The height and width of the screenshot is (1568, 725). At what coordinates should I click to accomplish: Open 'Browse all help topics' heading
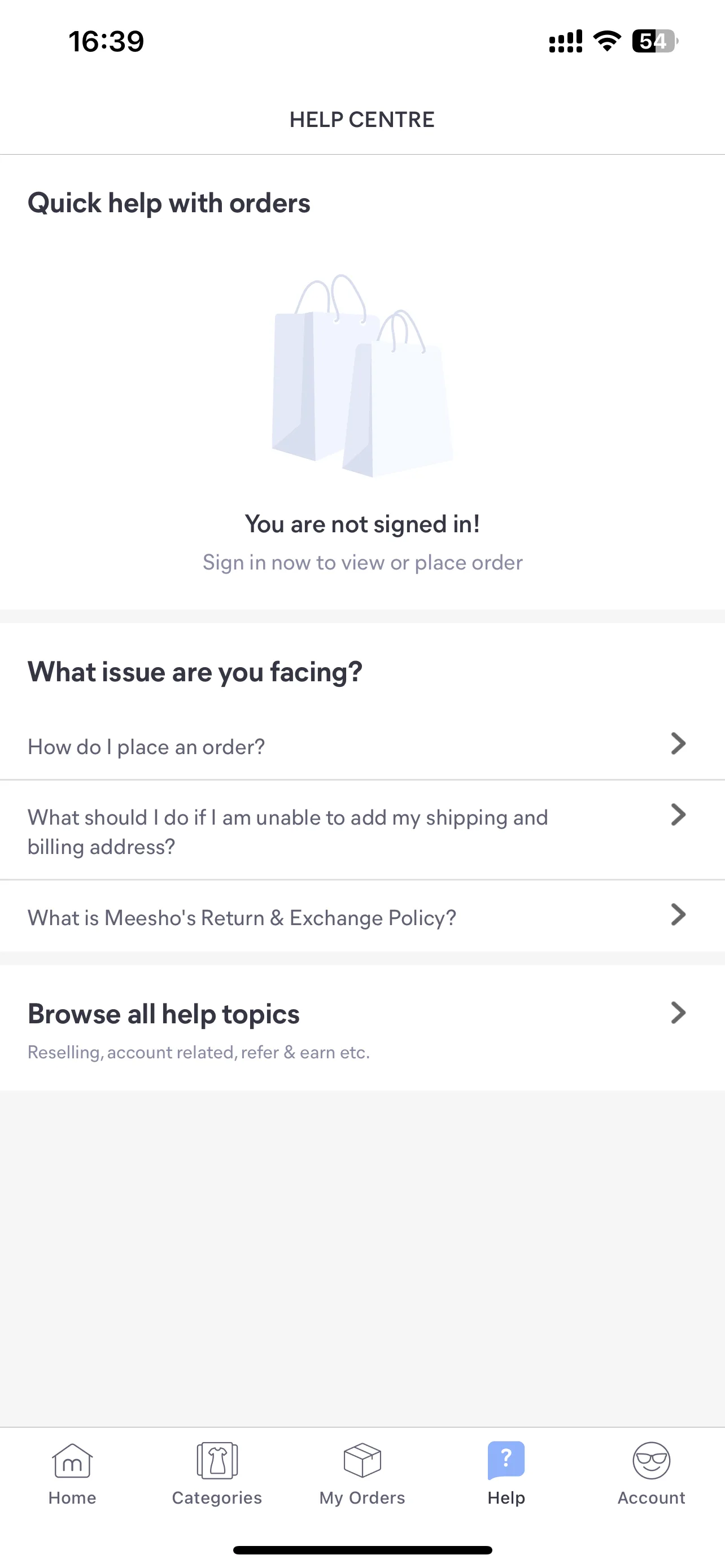coord(164,1014)
